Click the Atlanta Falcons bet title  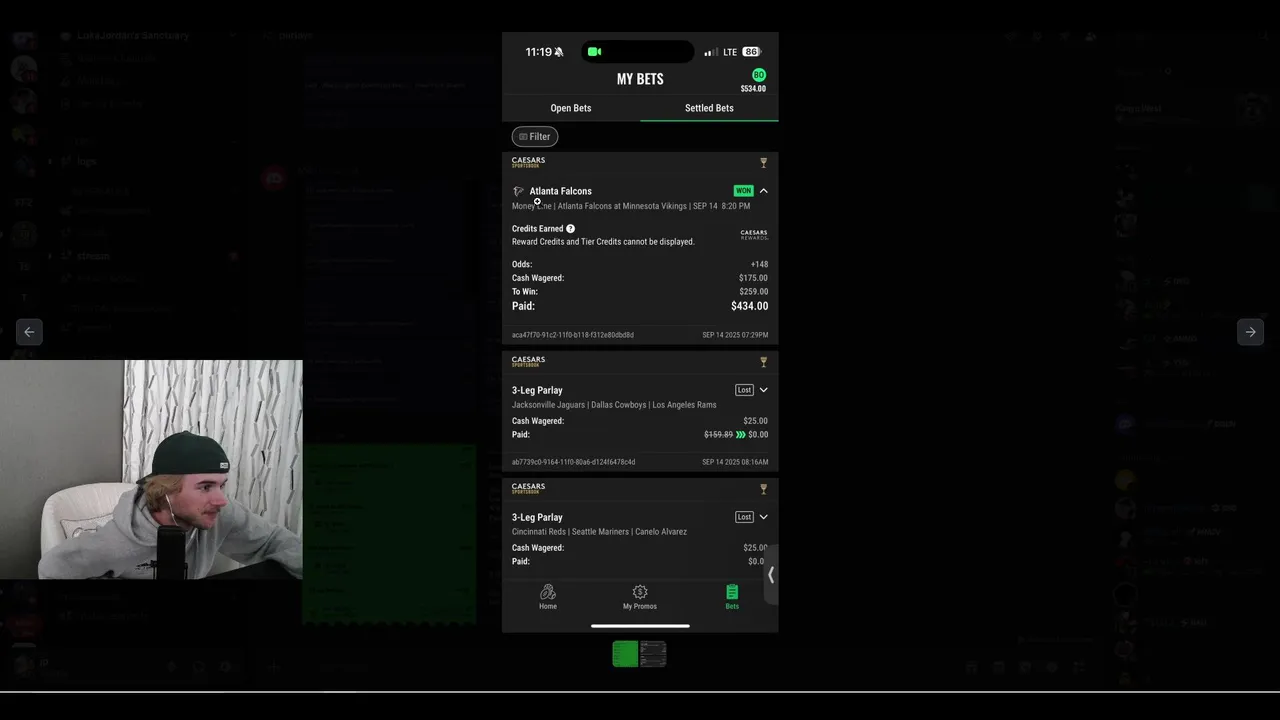560,191
